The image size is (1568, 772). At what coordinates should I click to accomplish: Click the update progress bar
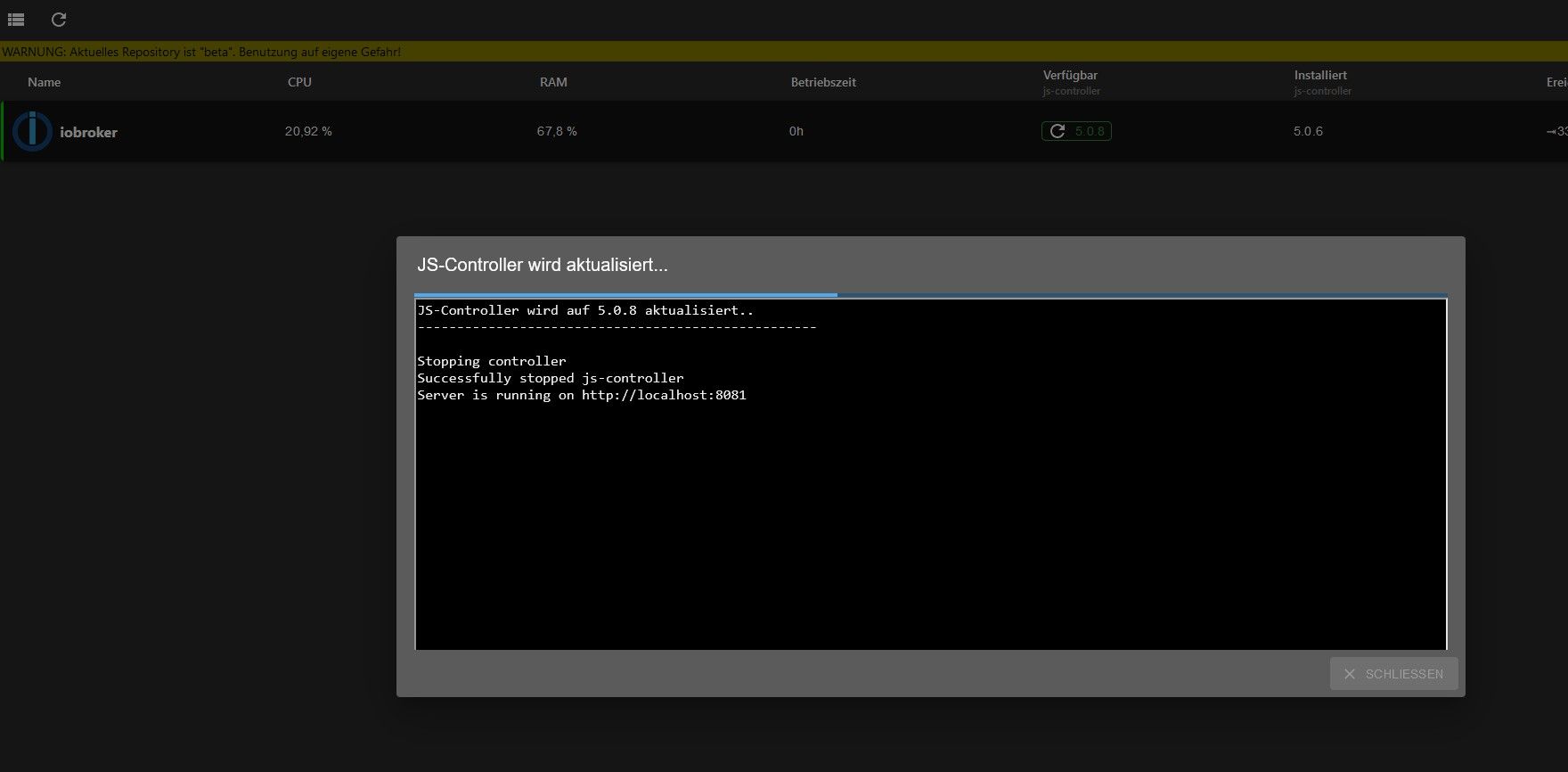930,295
